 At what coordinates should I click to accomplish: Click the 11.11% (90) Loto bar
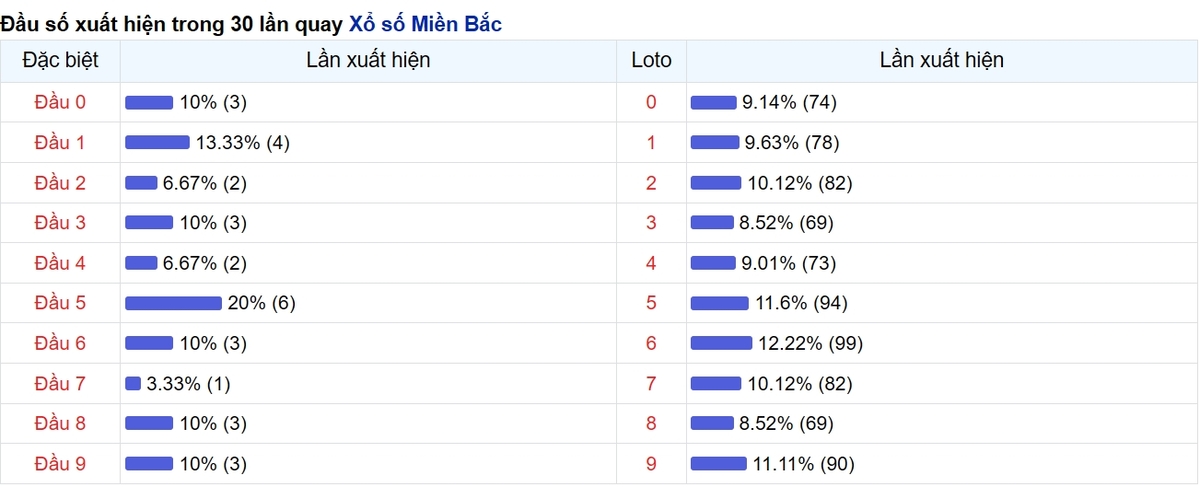coord(719,464)
